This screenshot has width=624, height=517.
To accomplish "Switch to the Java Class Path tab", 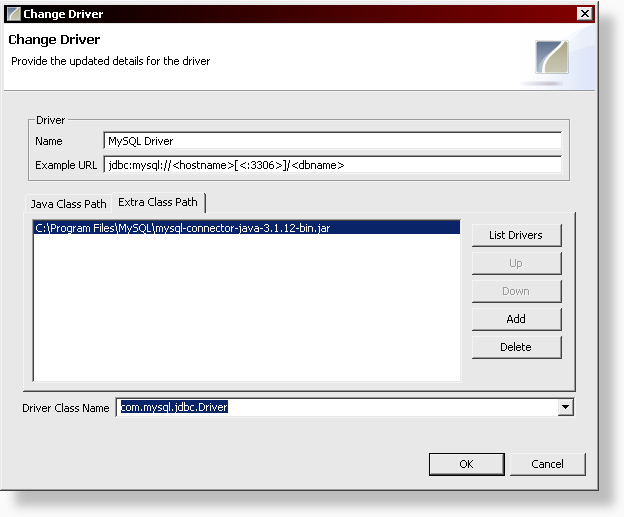I will pos(68,204).
